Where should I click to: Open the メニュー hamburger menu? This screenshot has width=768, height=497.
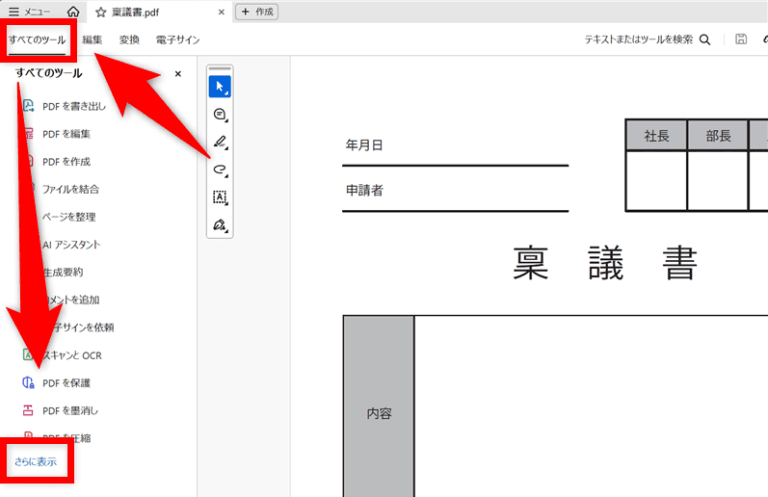pos(30,12)
